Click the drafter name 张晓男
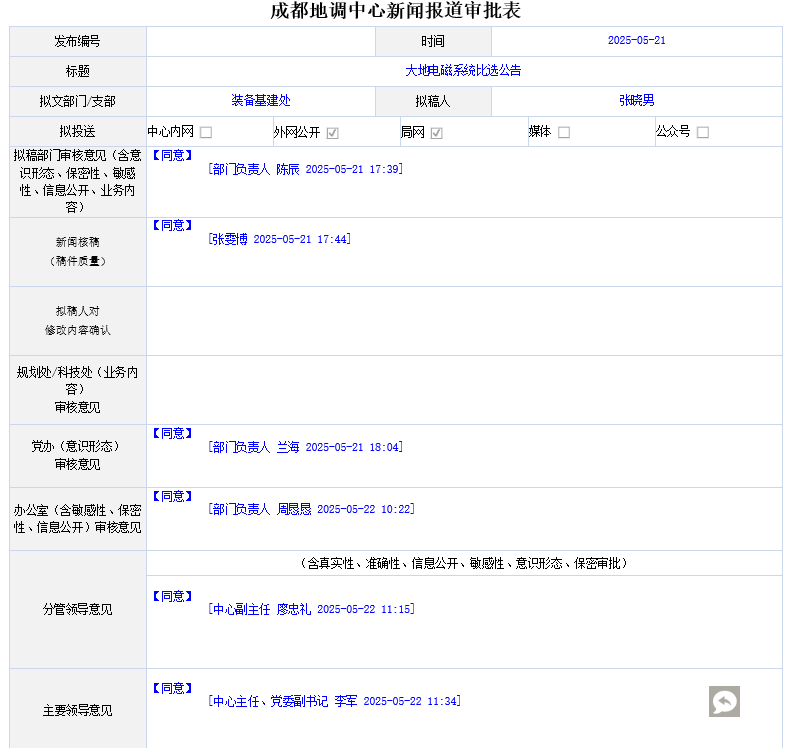 click(636, 101)
